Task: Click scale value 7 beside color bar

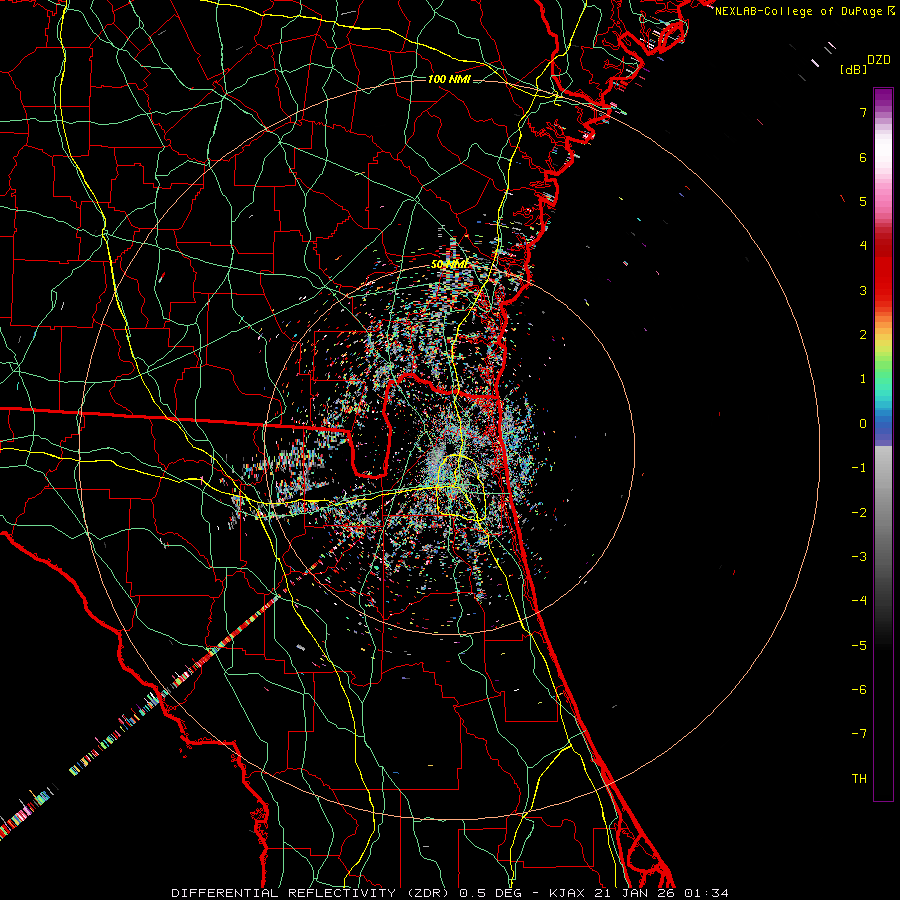Action: tap(863, 112)
